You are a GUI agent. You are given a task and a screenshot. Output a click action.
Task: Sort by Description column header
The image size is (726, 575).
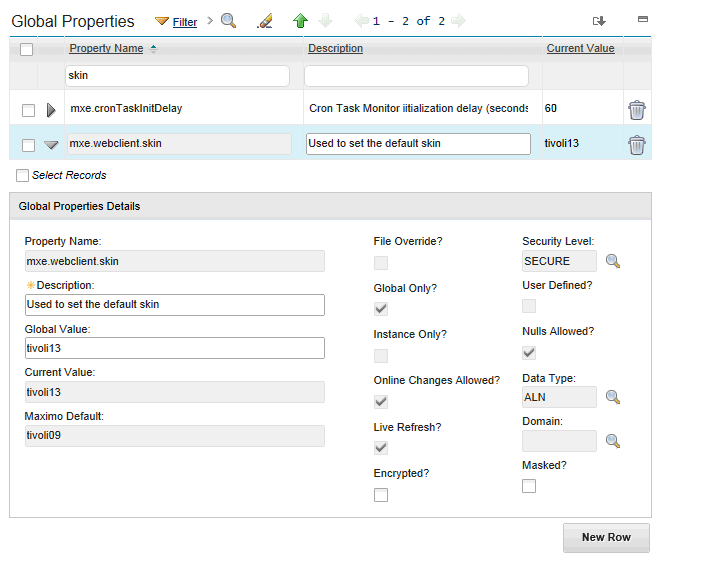point(335,48)
